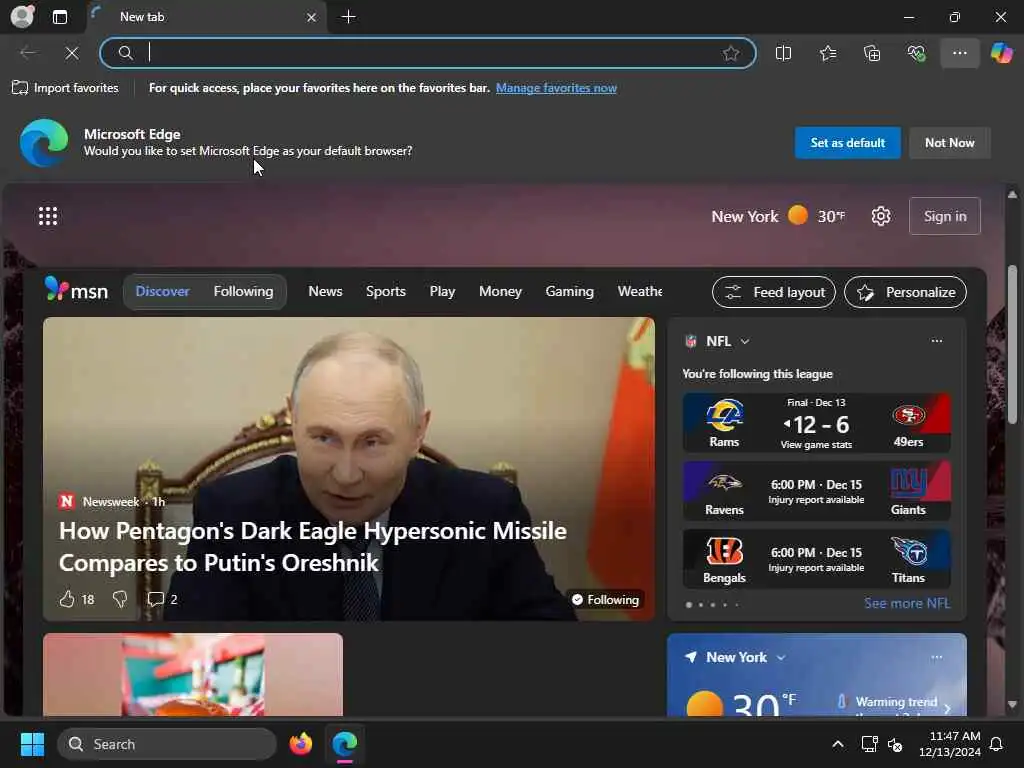Screen dimensions: 1024x768
Task: Open the app launcher grid
Action: [48, 216]
